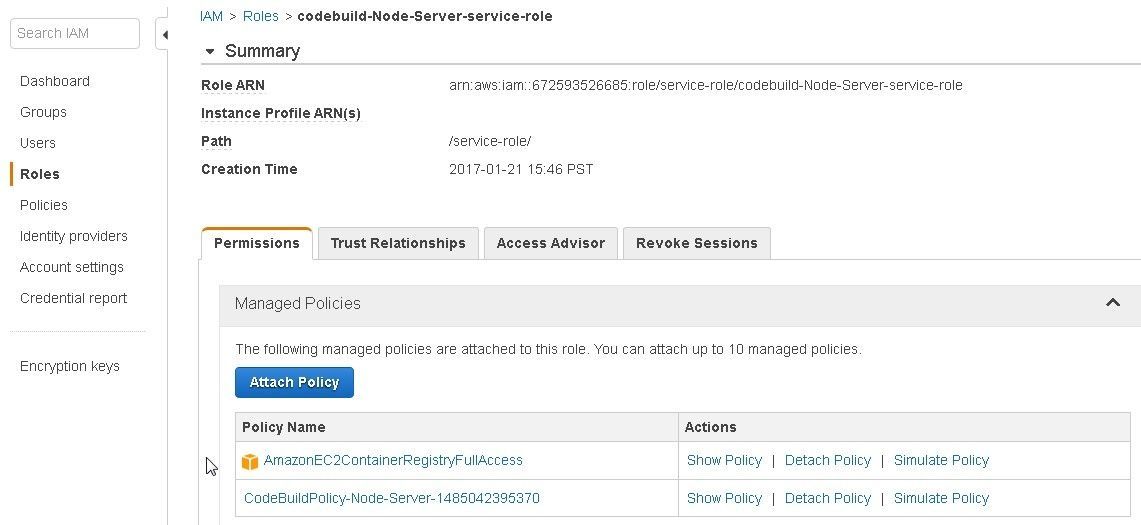Open Users in the sidebar

tap(38, 143)
